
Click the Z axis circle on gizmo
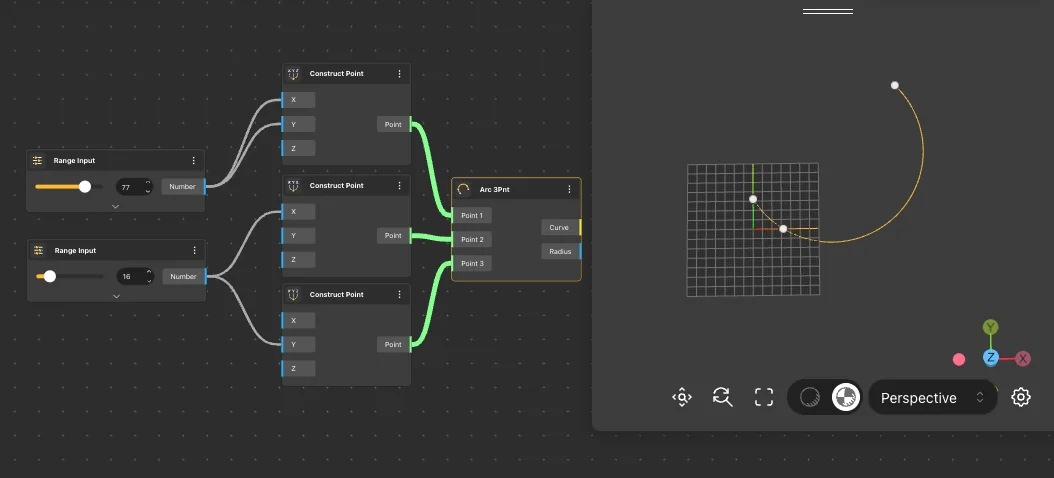[x=990, y=358]
